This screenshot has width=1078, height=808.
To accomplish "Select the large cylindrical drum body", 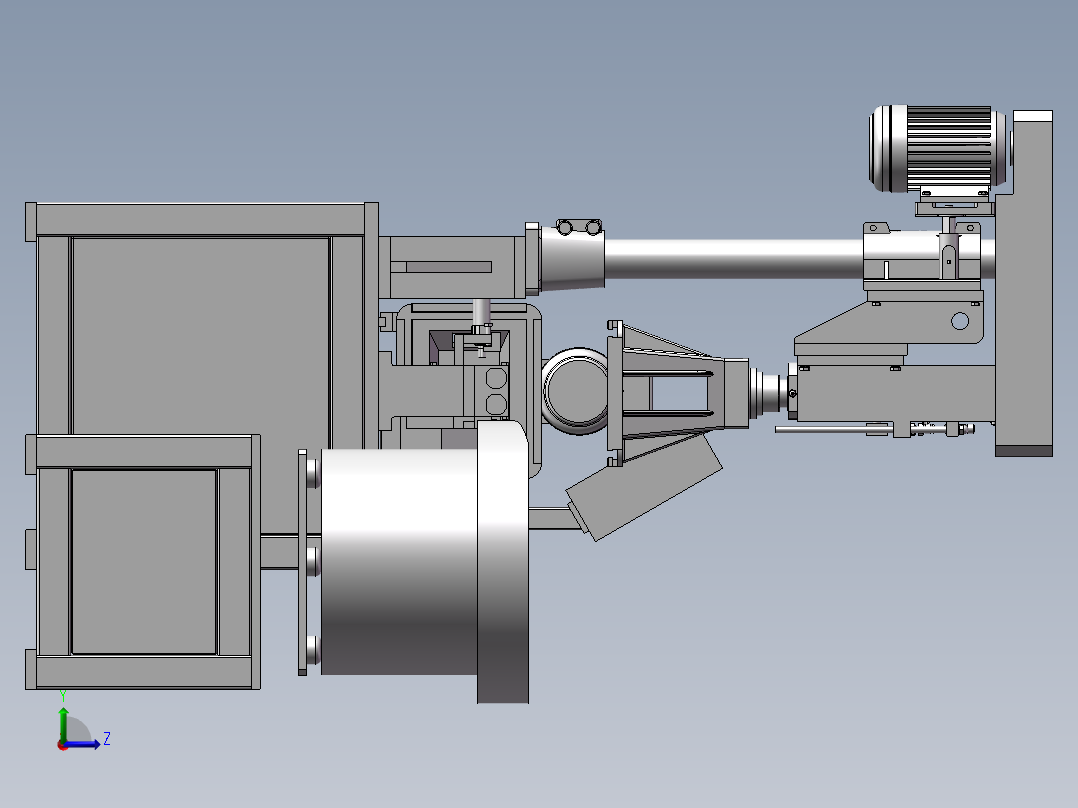I will click(x=399, y=562).
